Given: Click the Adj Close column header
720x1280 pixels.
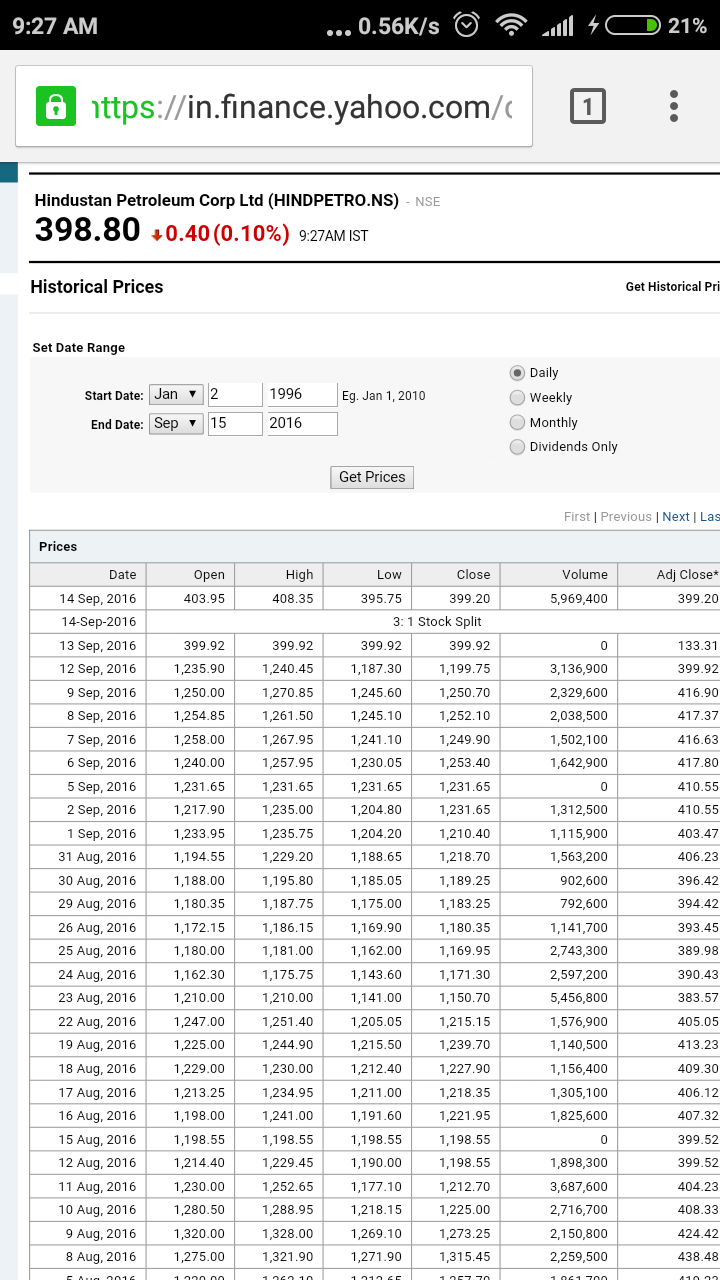Looking at the screenshot, I should pos(669,574).
